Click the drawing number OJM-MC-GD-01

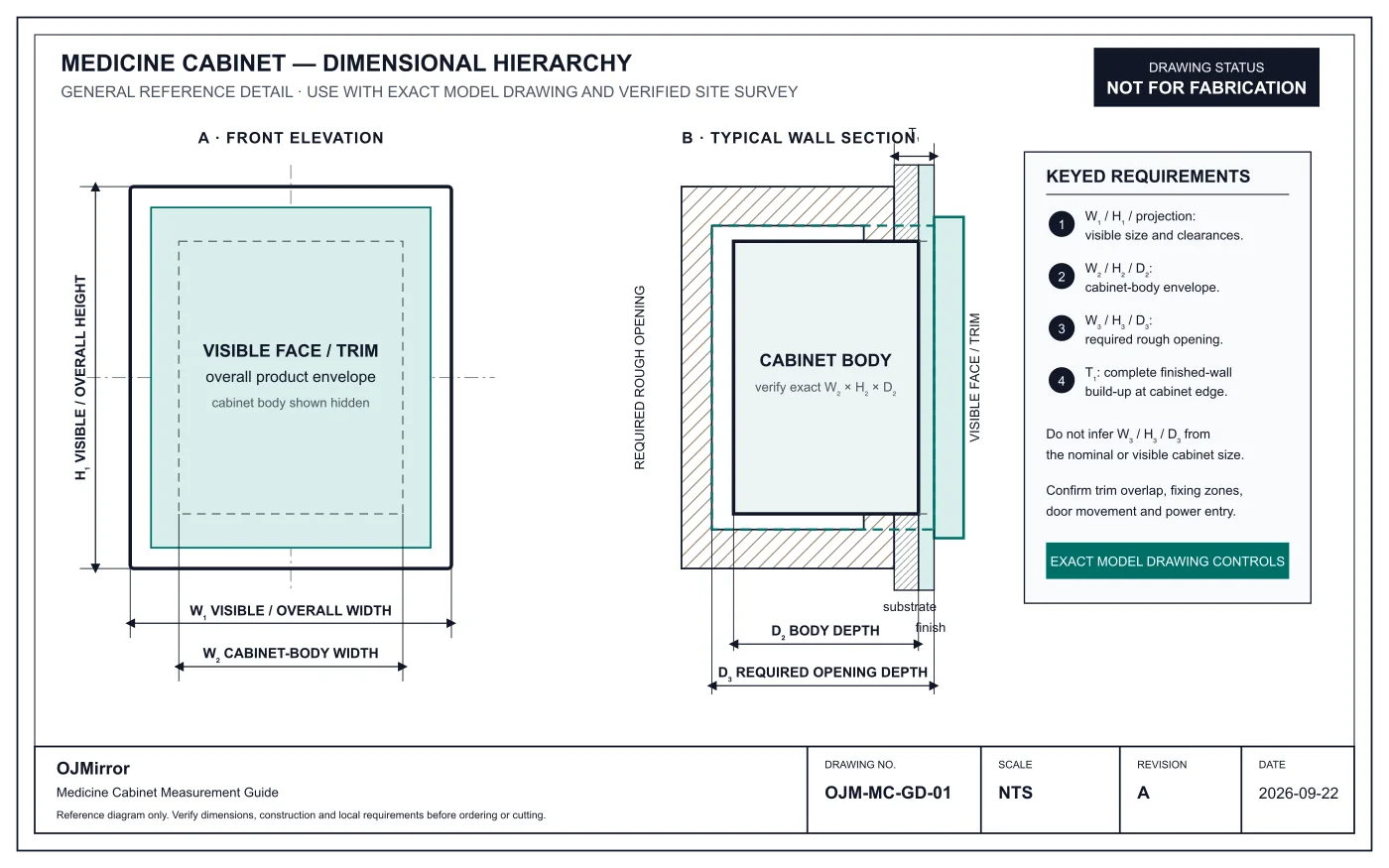coord(888,793)
